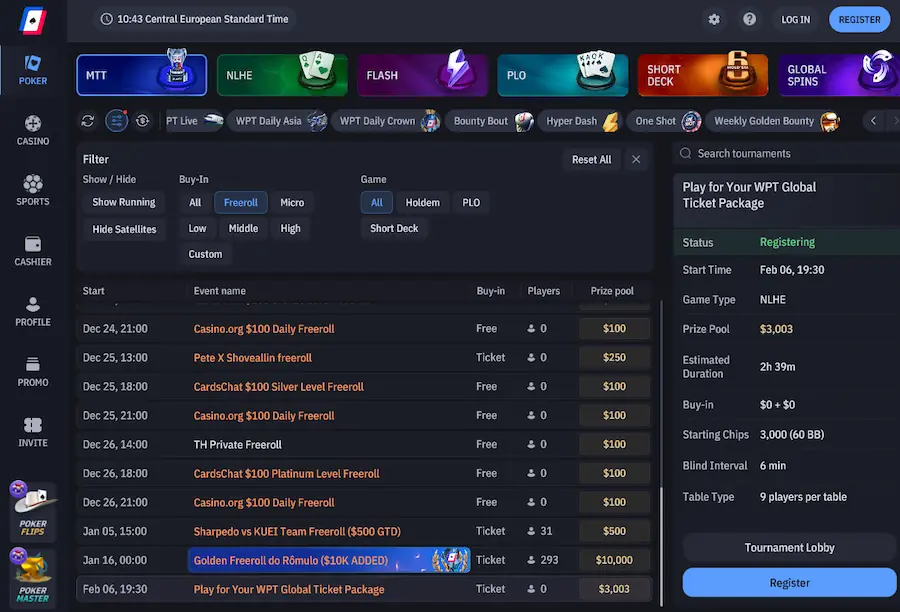Open the Cashier page
This screenshot has width=900, height=612.
pyautogui.click(x=32, y=252)
